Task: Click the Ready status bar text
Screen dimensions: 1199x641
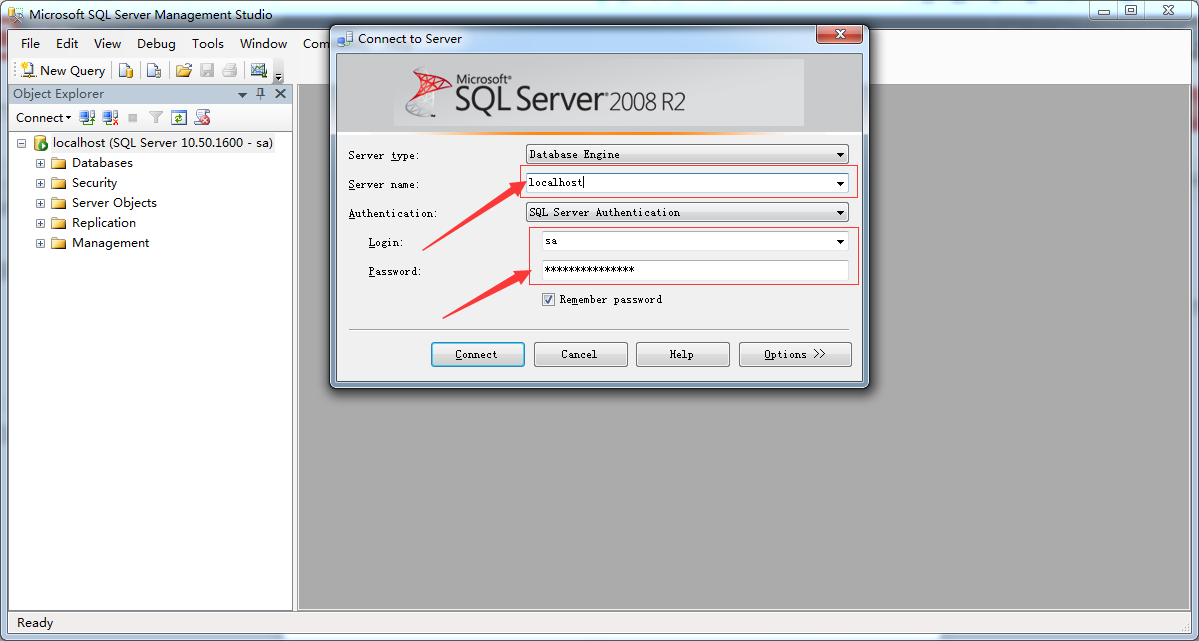Action: [x=35, y=623]
